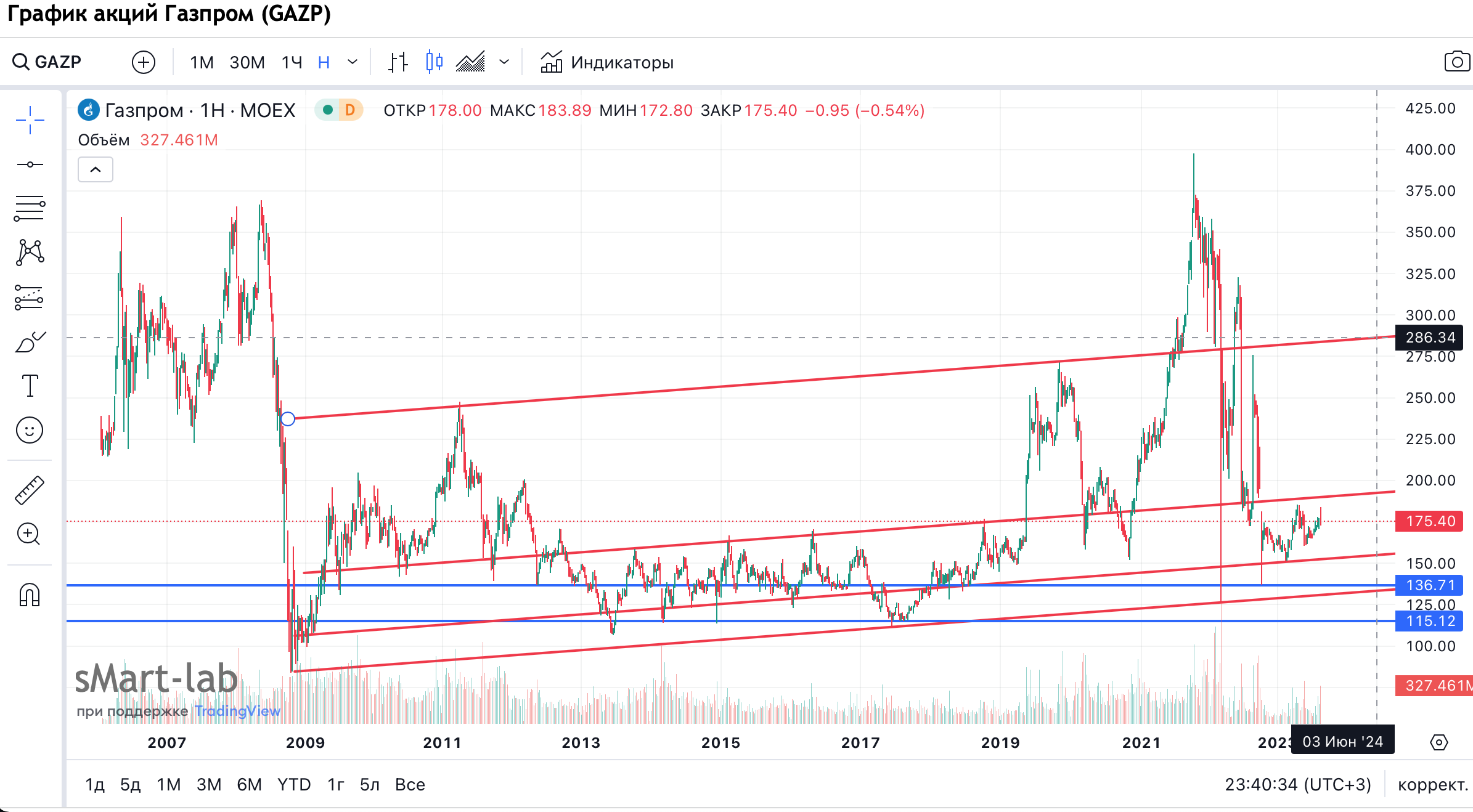This screenshot has height=812, width=1473.
Task: Select the brush drawing tool
Action: [x=30, y=342]
